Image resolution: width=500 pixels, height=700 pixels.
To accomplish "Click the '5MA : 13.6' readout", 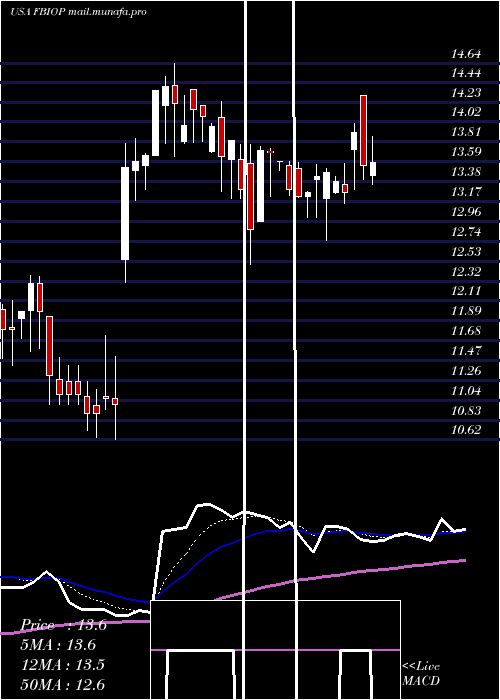I will (x=59, y=645).
